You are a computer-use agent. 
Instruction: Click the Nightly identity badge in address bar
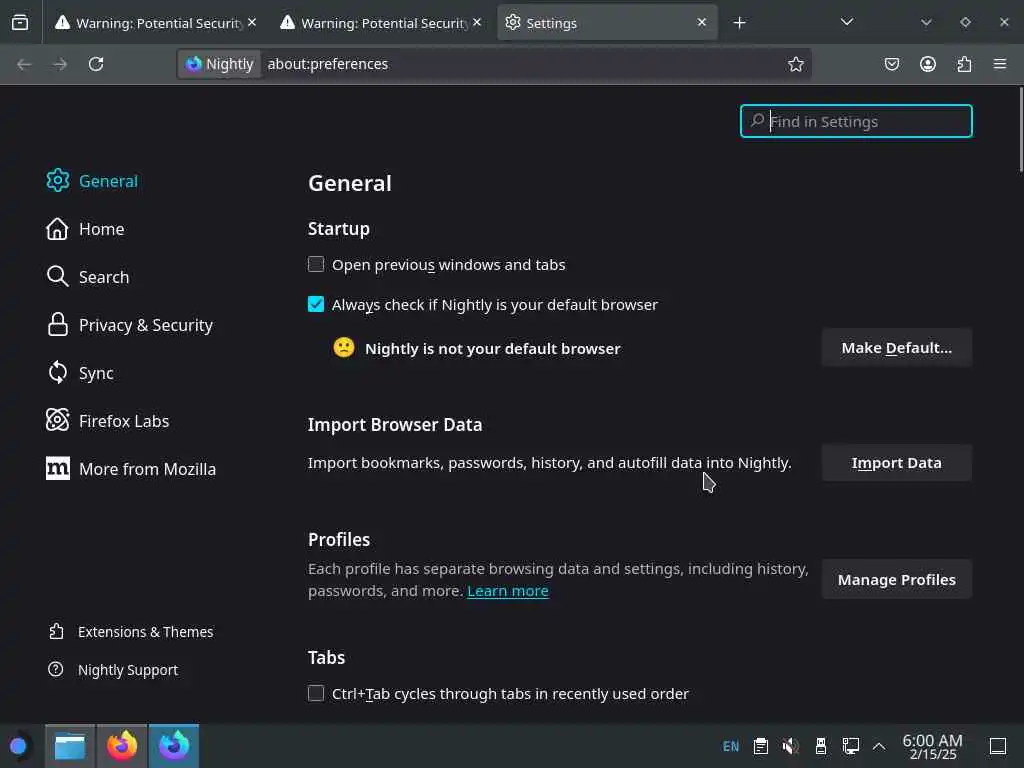coord(220,64)
